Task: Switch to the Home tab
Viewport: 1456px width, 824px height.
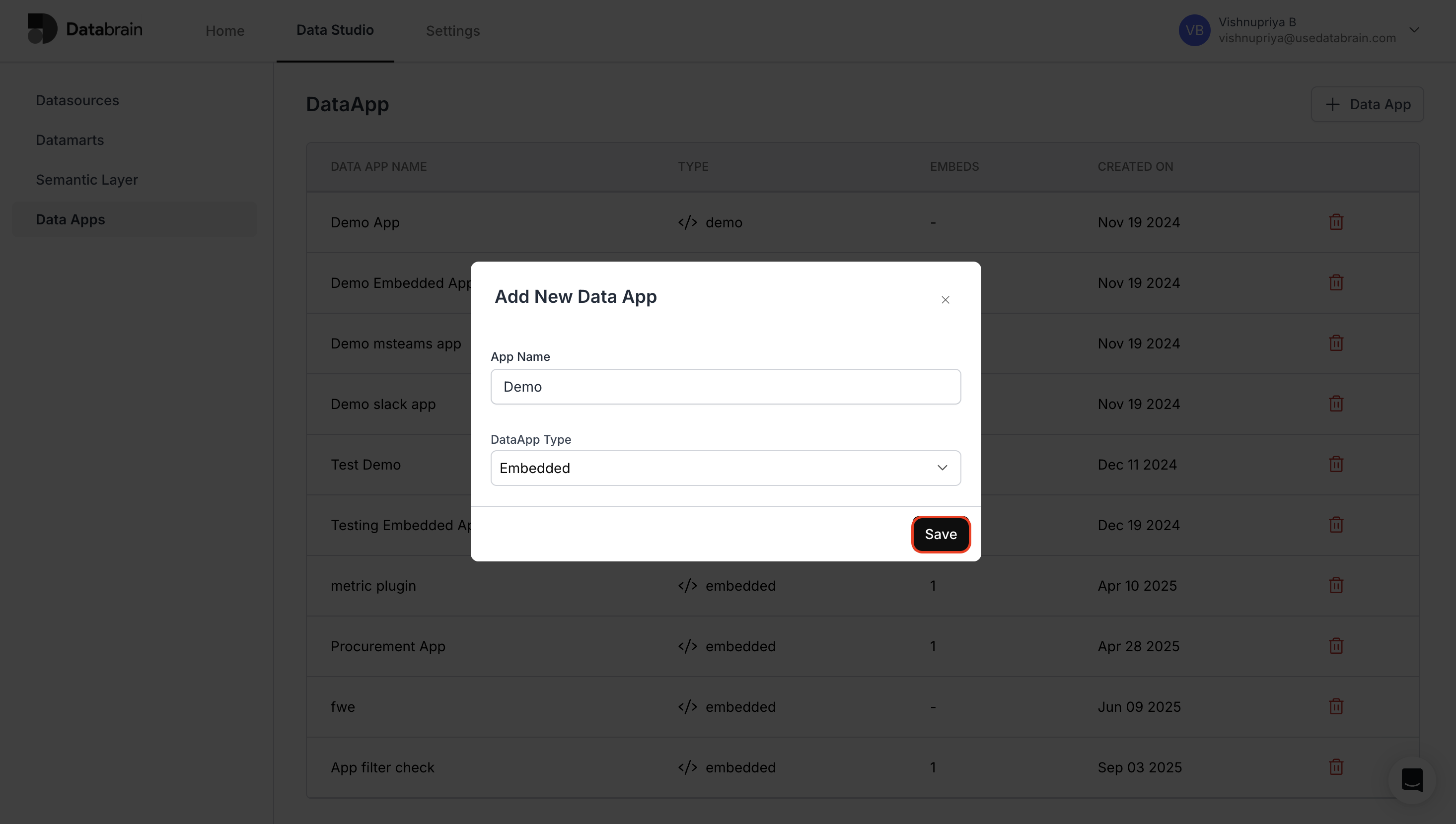Action: pos(225,31)
